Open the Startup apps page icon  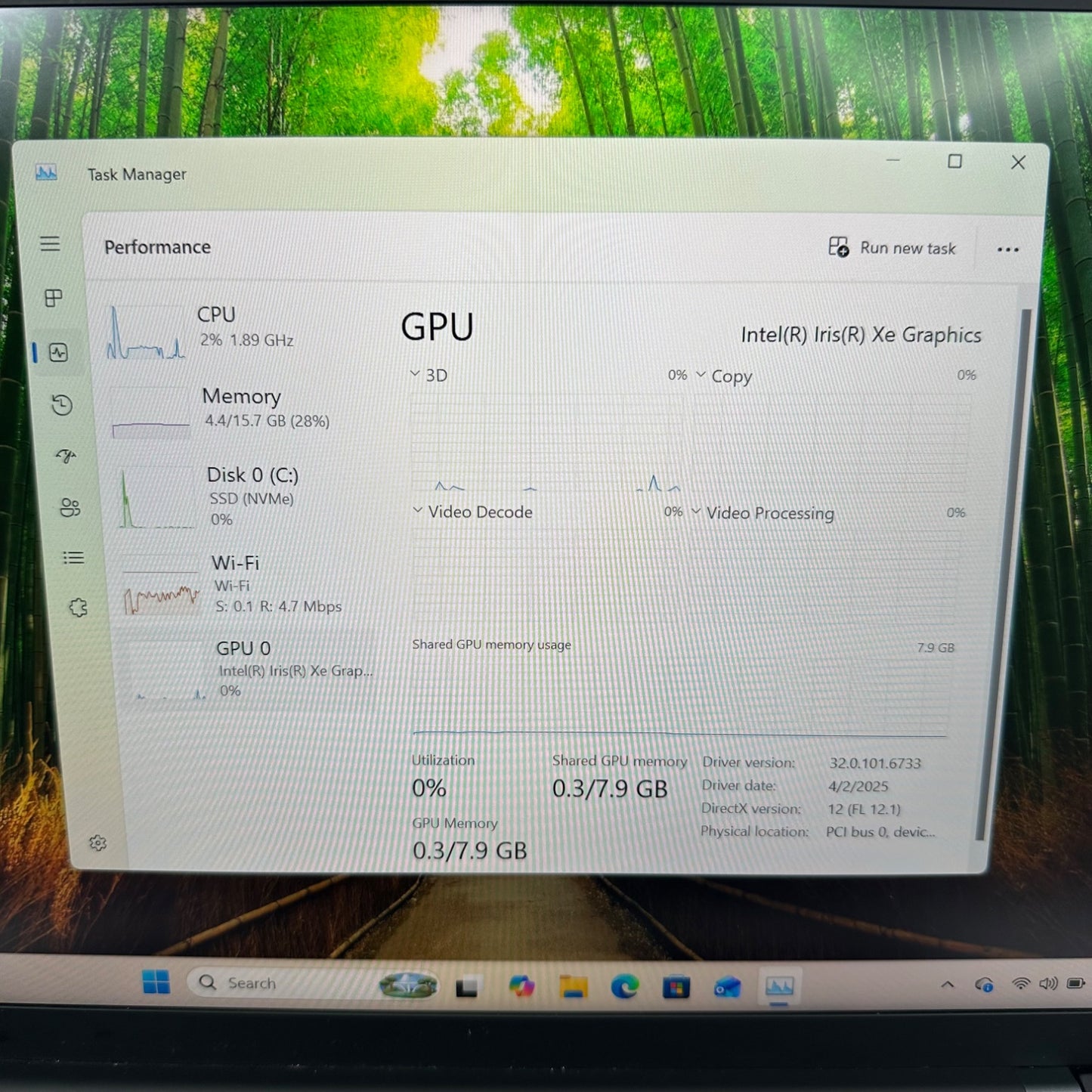[x=66, y=456]
